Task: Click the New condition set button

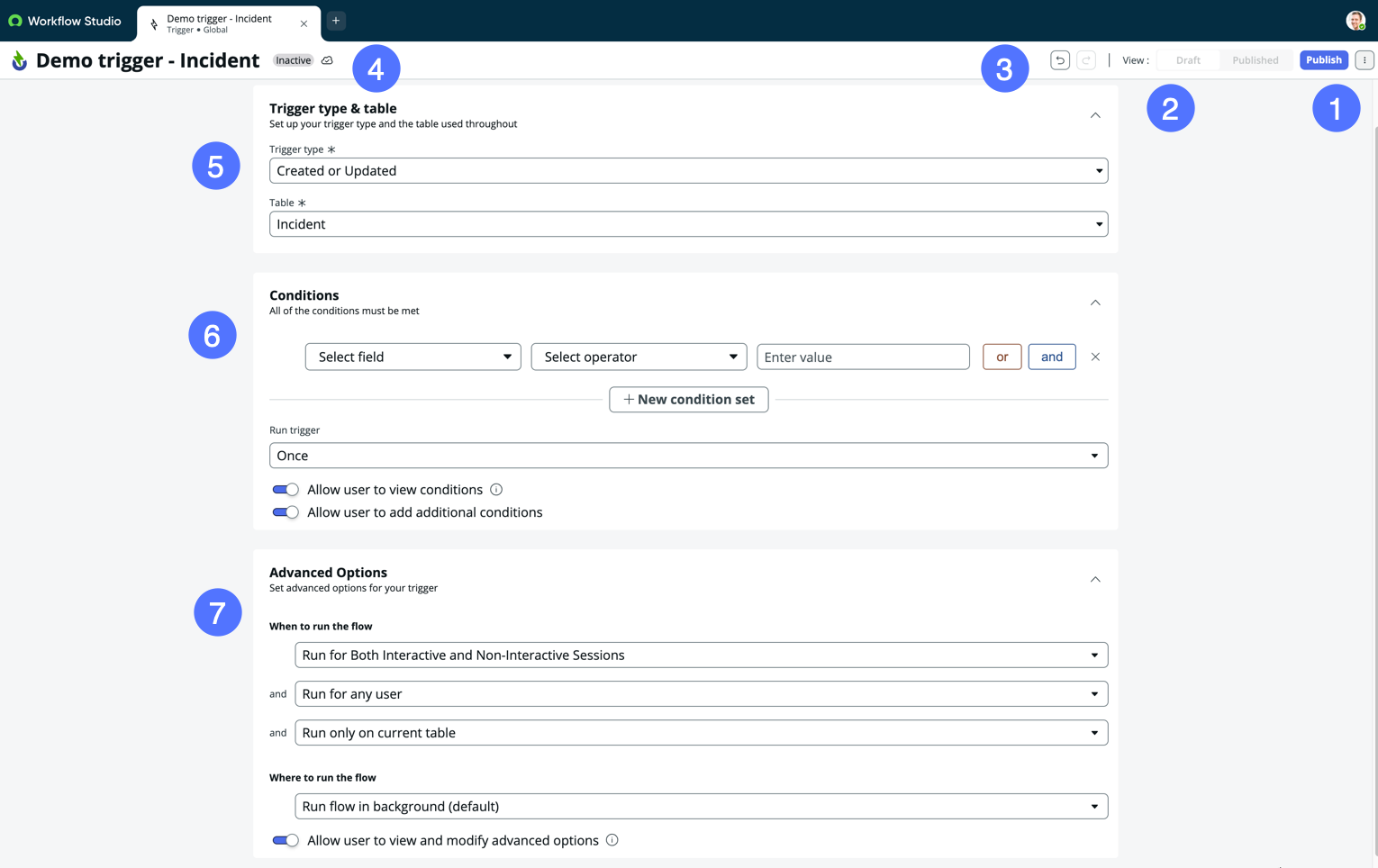Action: pos(688,400)
